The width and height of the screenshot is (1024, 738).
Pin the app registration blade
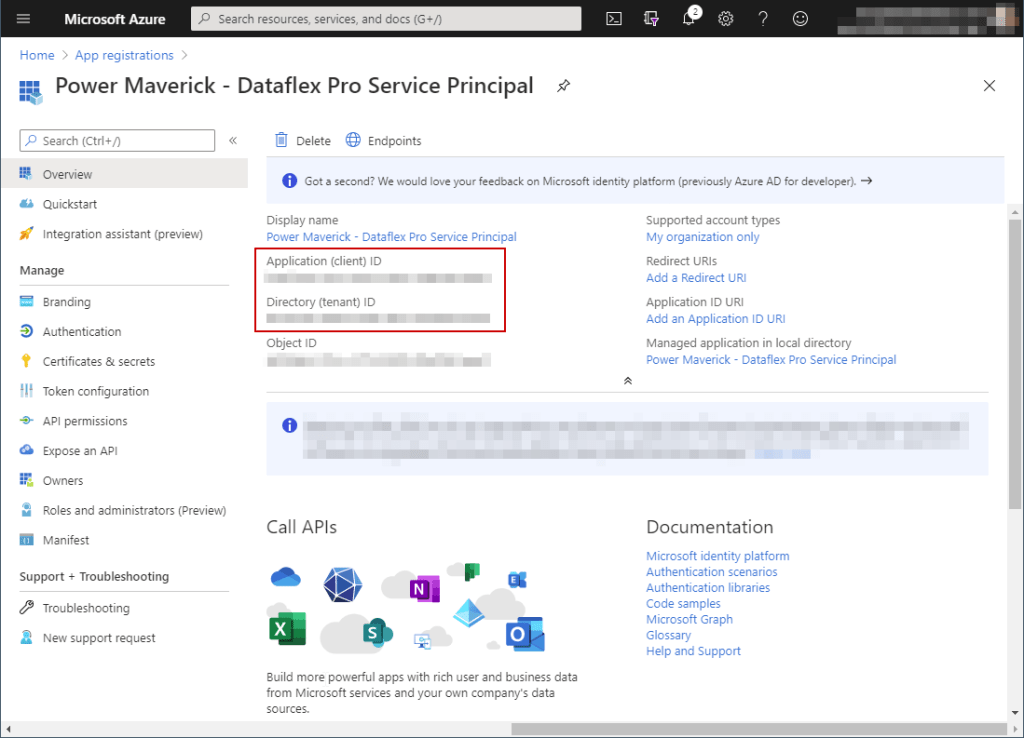[x=564, y=87]
